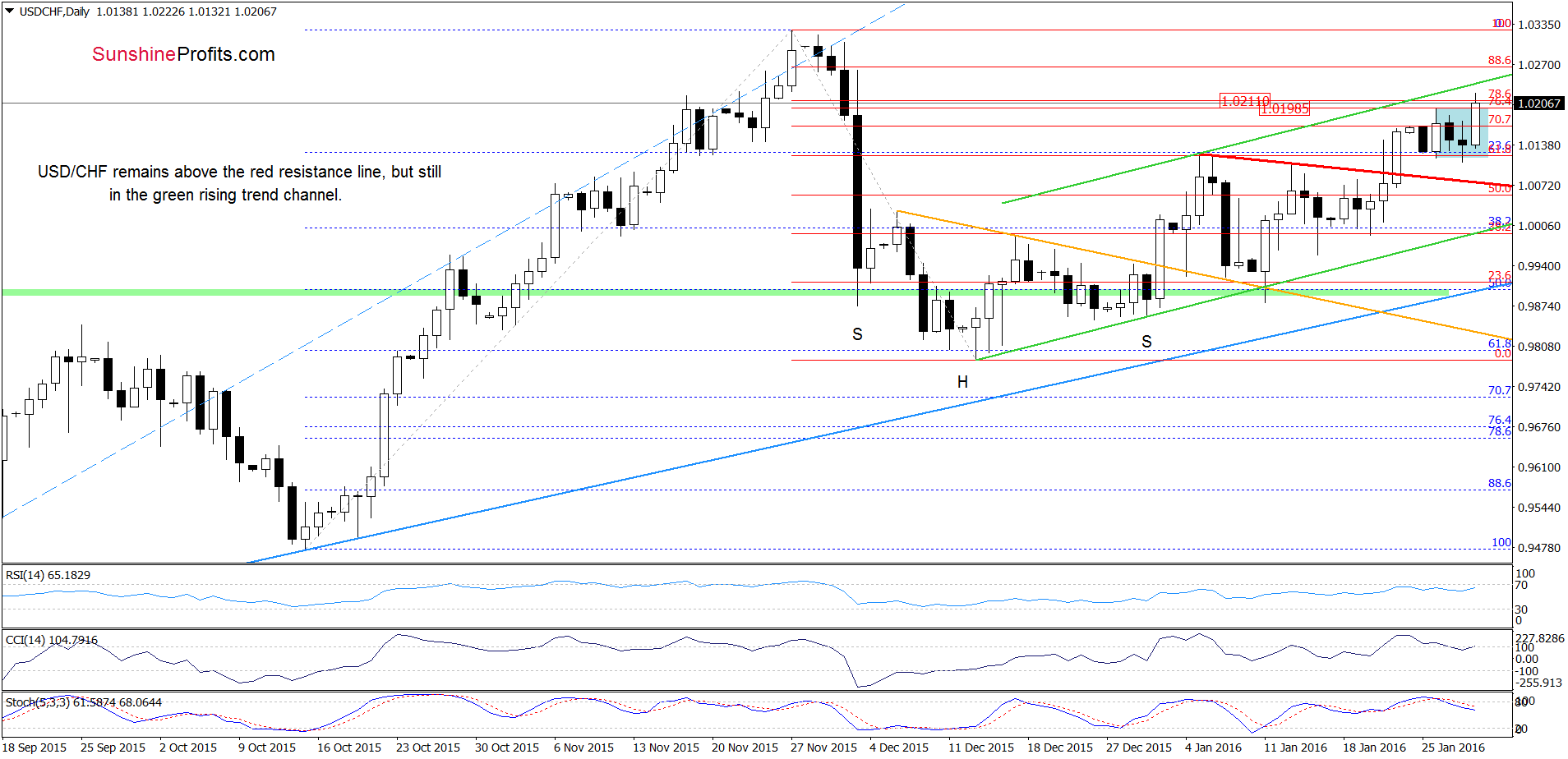The image size is (1568, 759).
Task: Click the 25 Jan 2016 date label
Action: [1453, 747]
